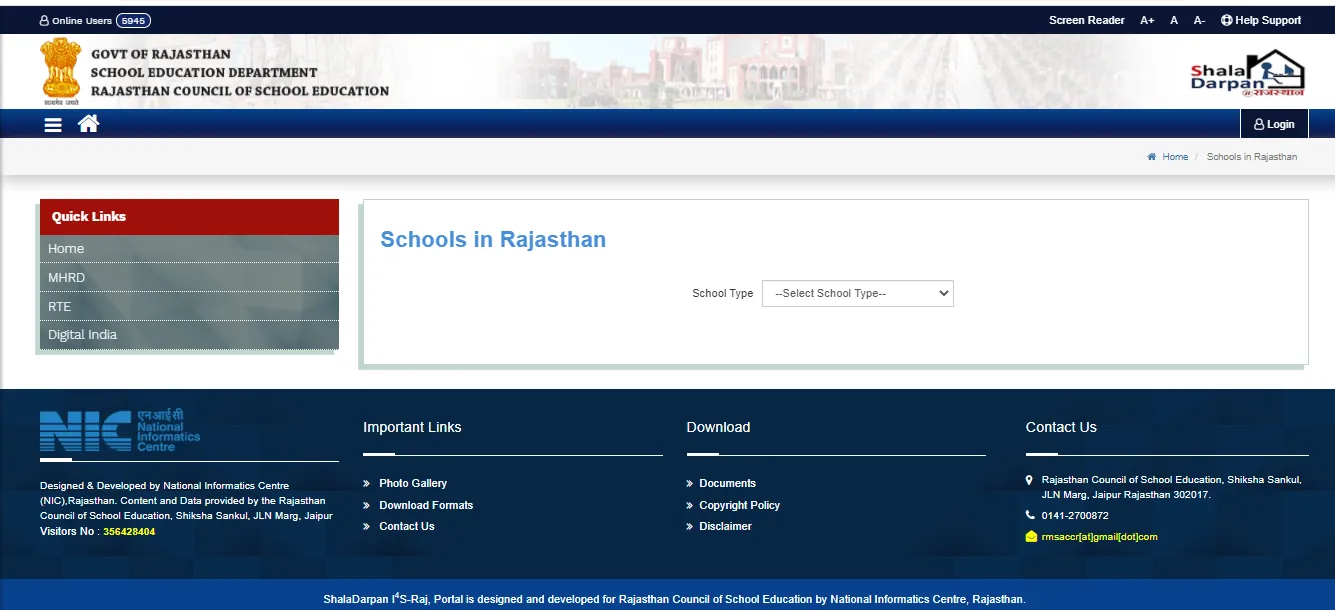Decrease text size with A-

(x=1199, y=20)
